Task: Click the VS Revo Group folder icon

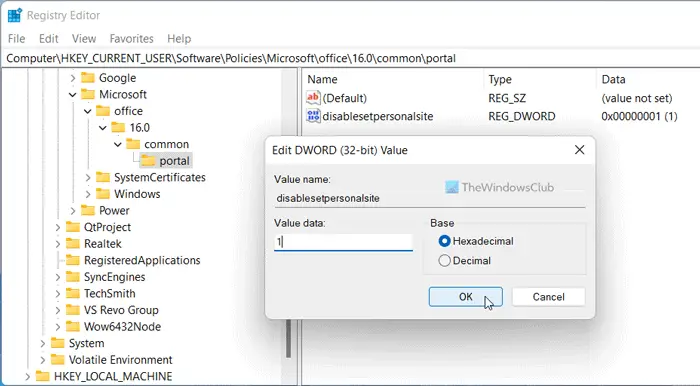Action: [x=73, y=310]
